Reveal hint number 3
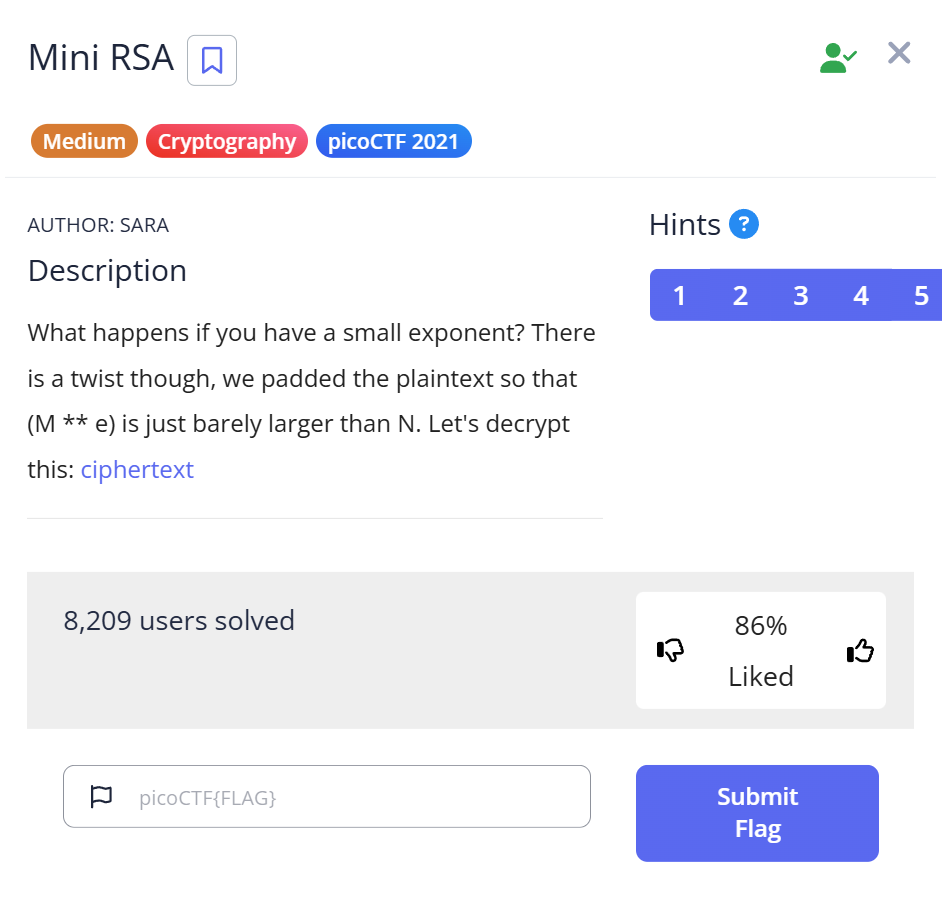The image size is (942, 898). [x=801, y=296]
